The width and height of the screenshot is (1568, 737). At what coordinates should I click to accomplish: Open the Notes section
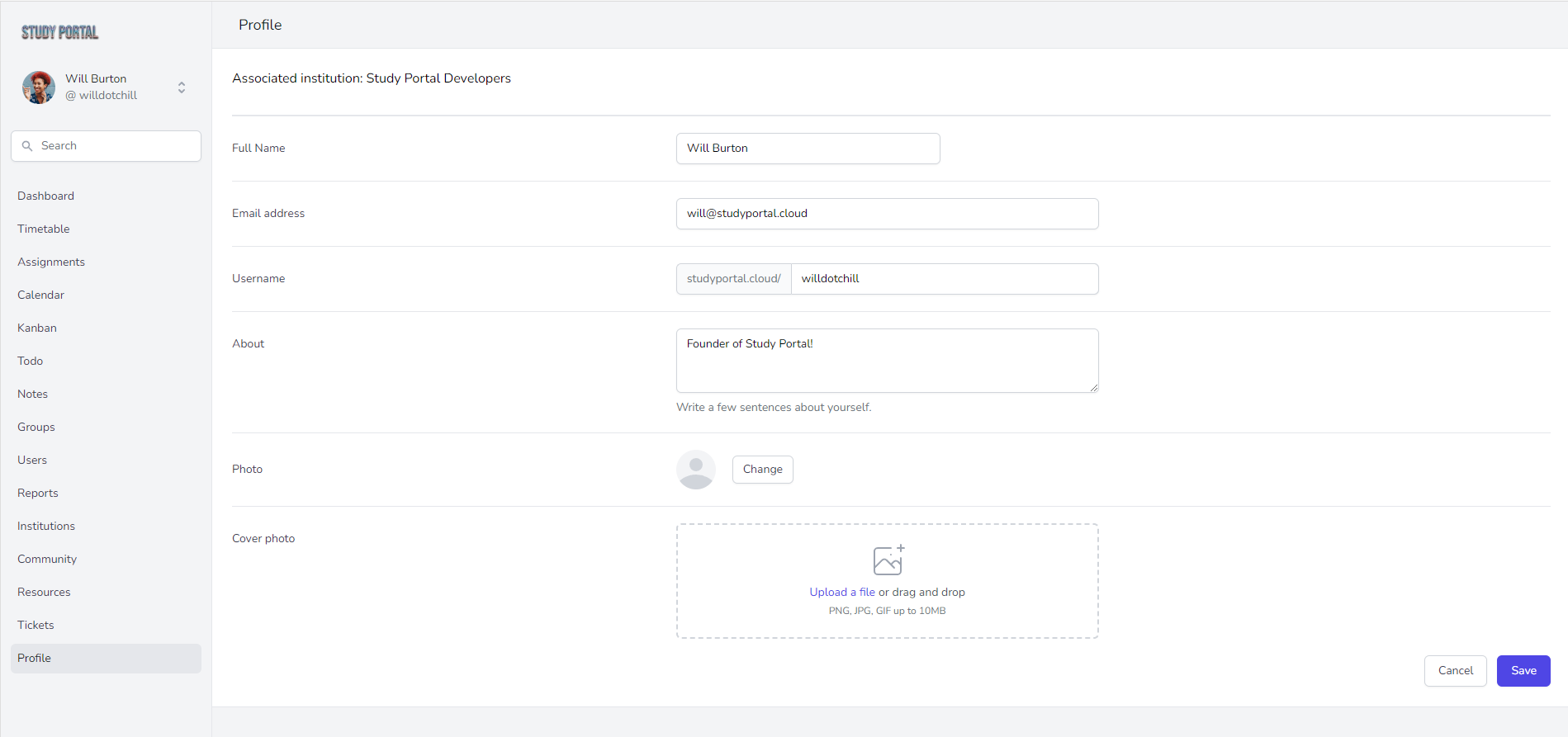coord(106,394)
